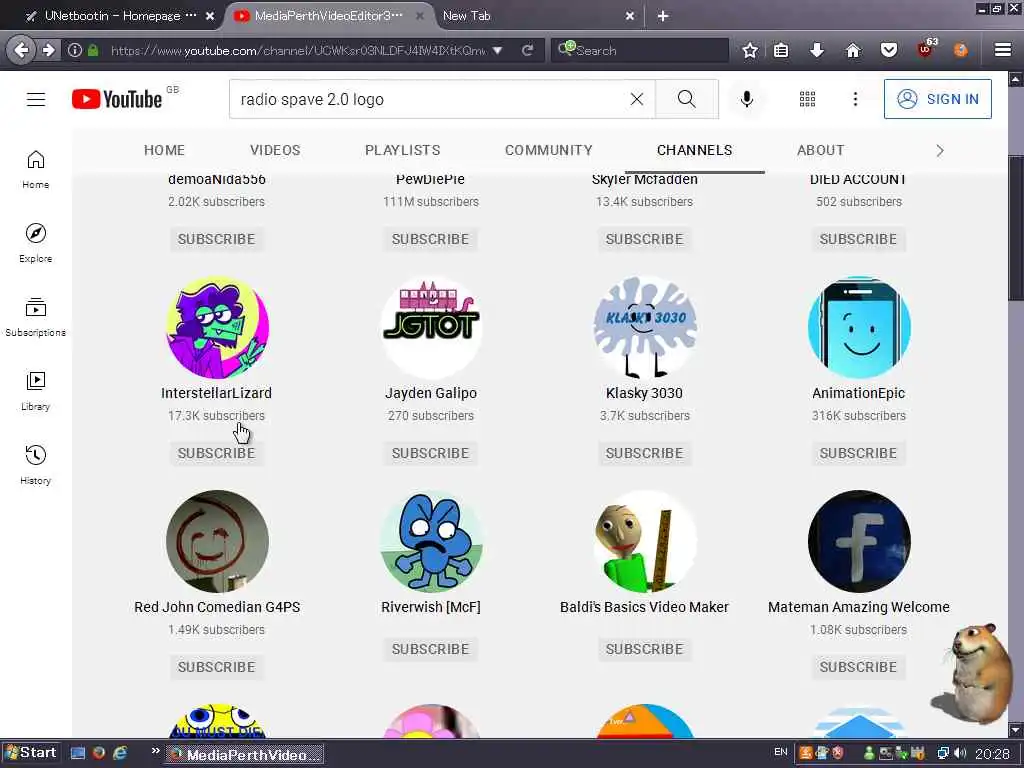Click the browser Search box
This screenshot has height=768, width=1024.
pyautogui.click(x=640, y=50)
